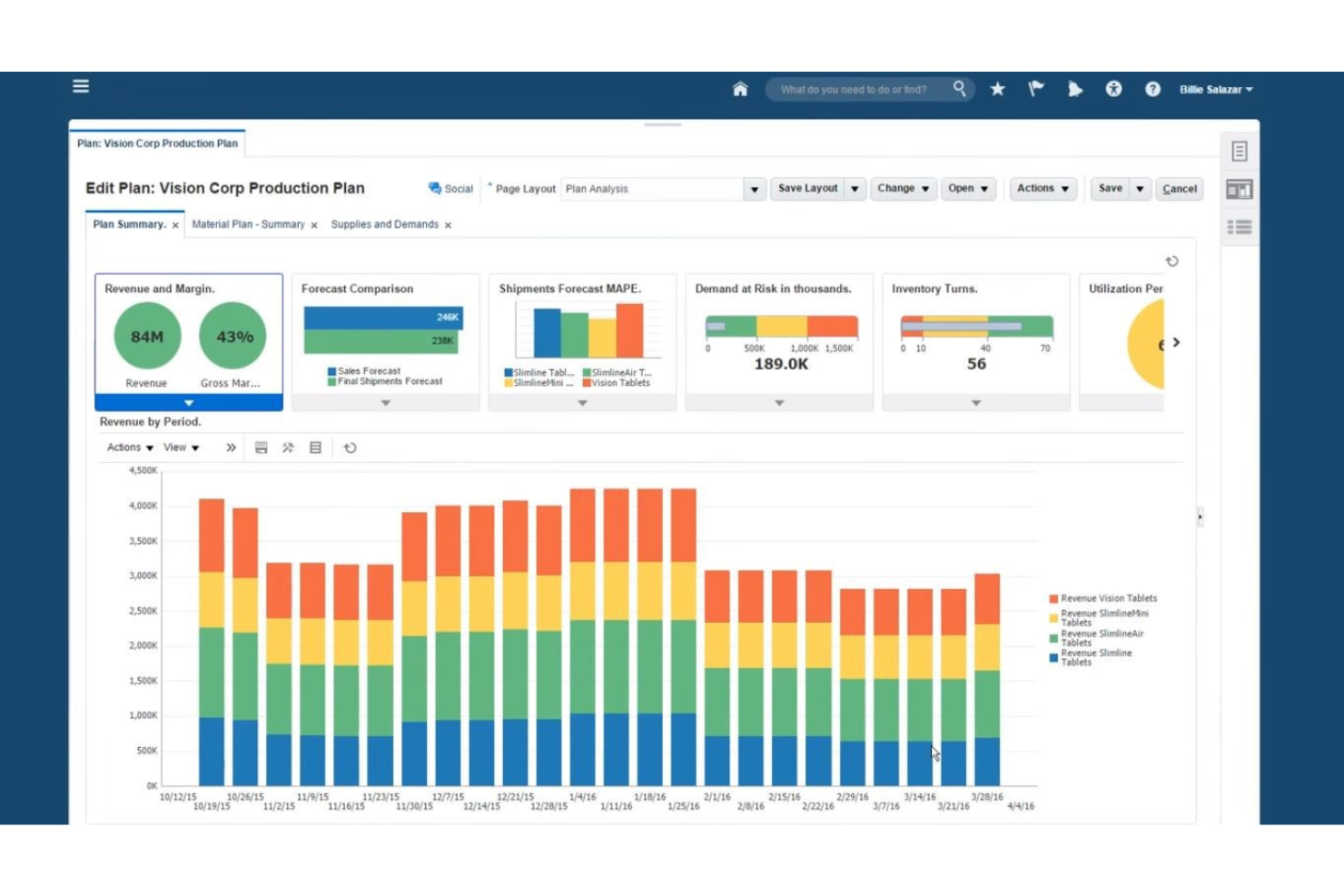
Task: Click the 246K Sales Forecast bar
Action: pyautogui.click(x=383, y=317)
